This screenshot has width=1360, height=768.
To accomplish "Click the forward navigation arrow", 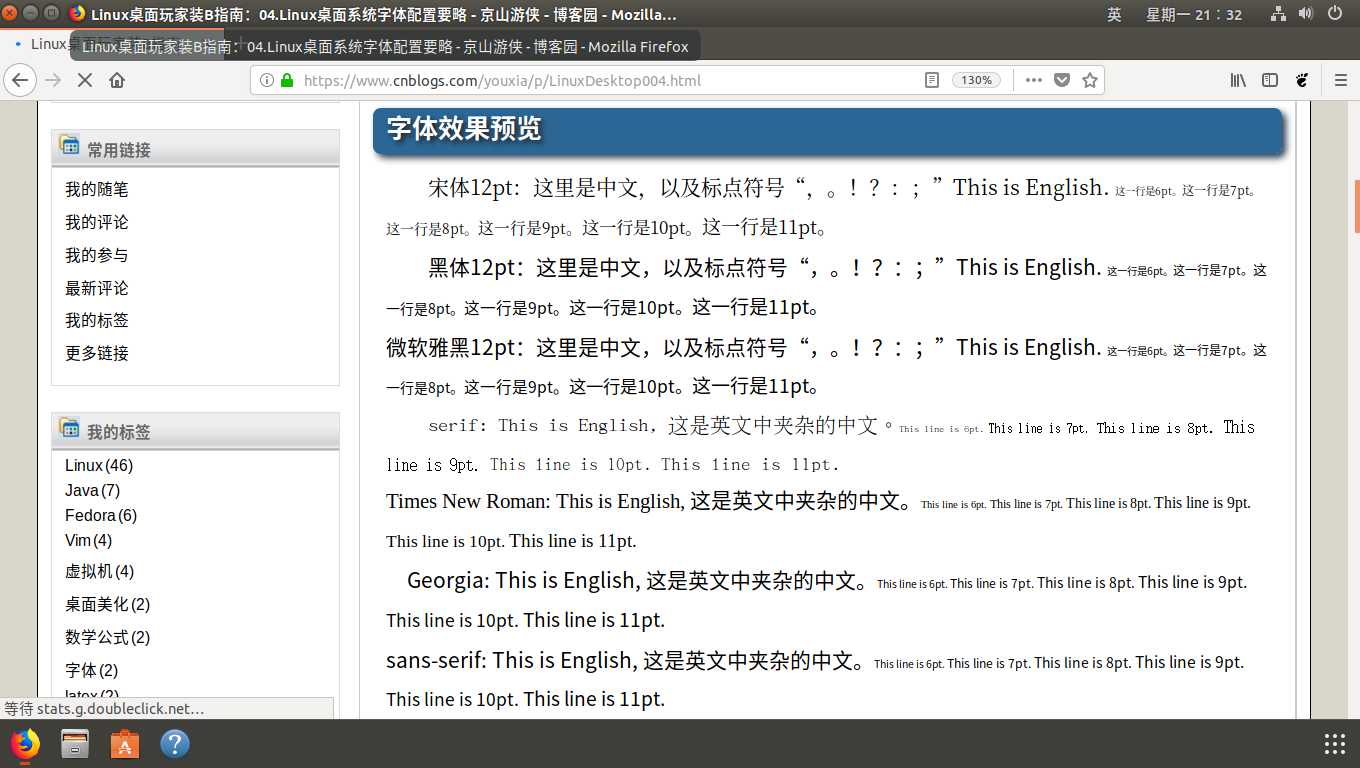I will pos(53,80).
